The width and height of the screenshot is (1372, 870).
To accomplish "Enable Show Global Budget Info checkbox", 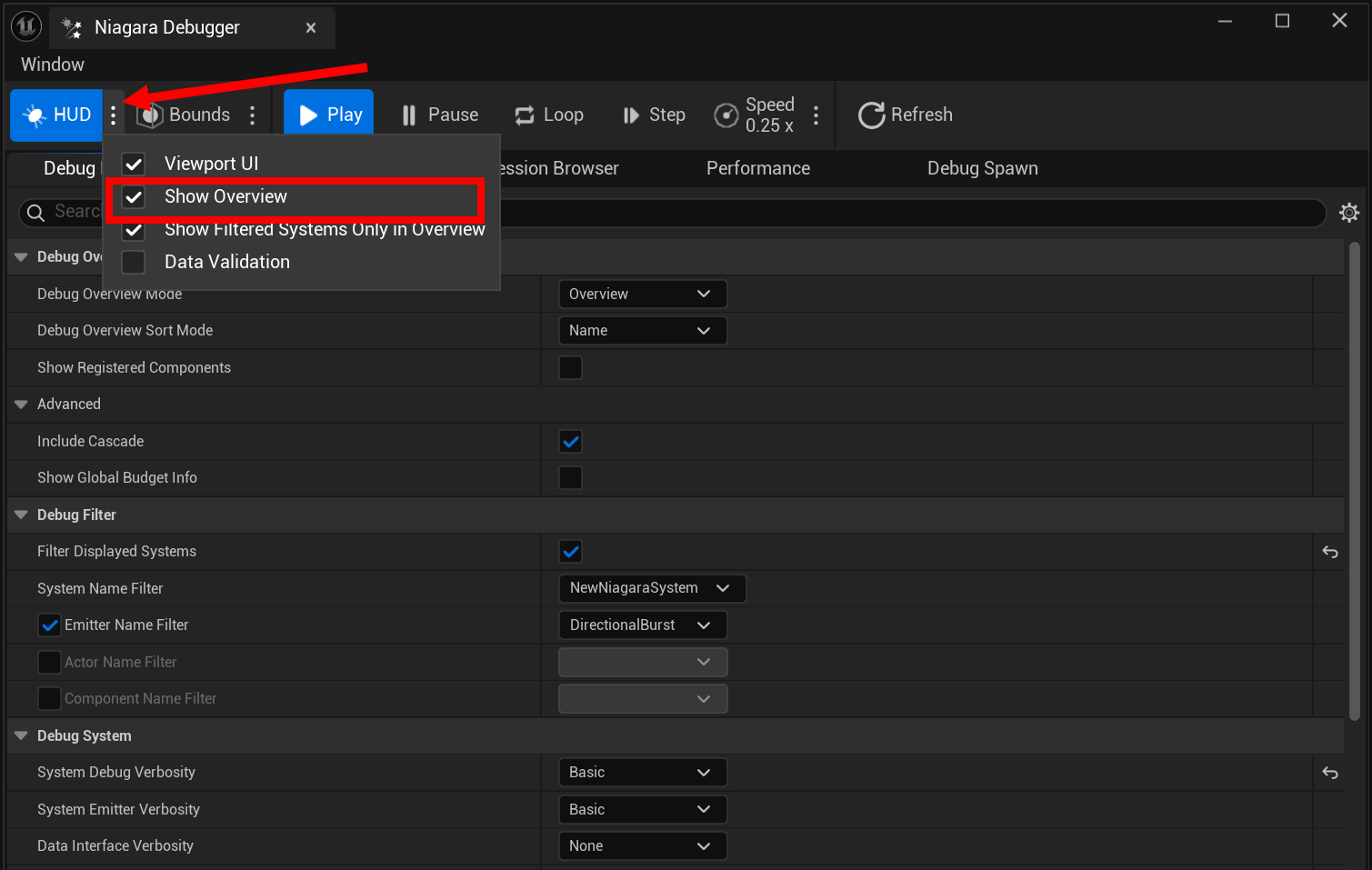I will pyautogui.click(x=570, y=478).
